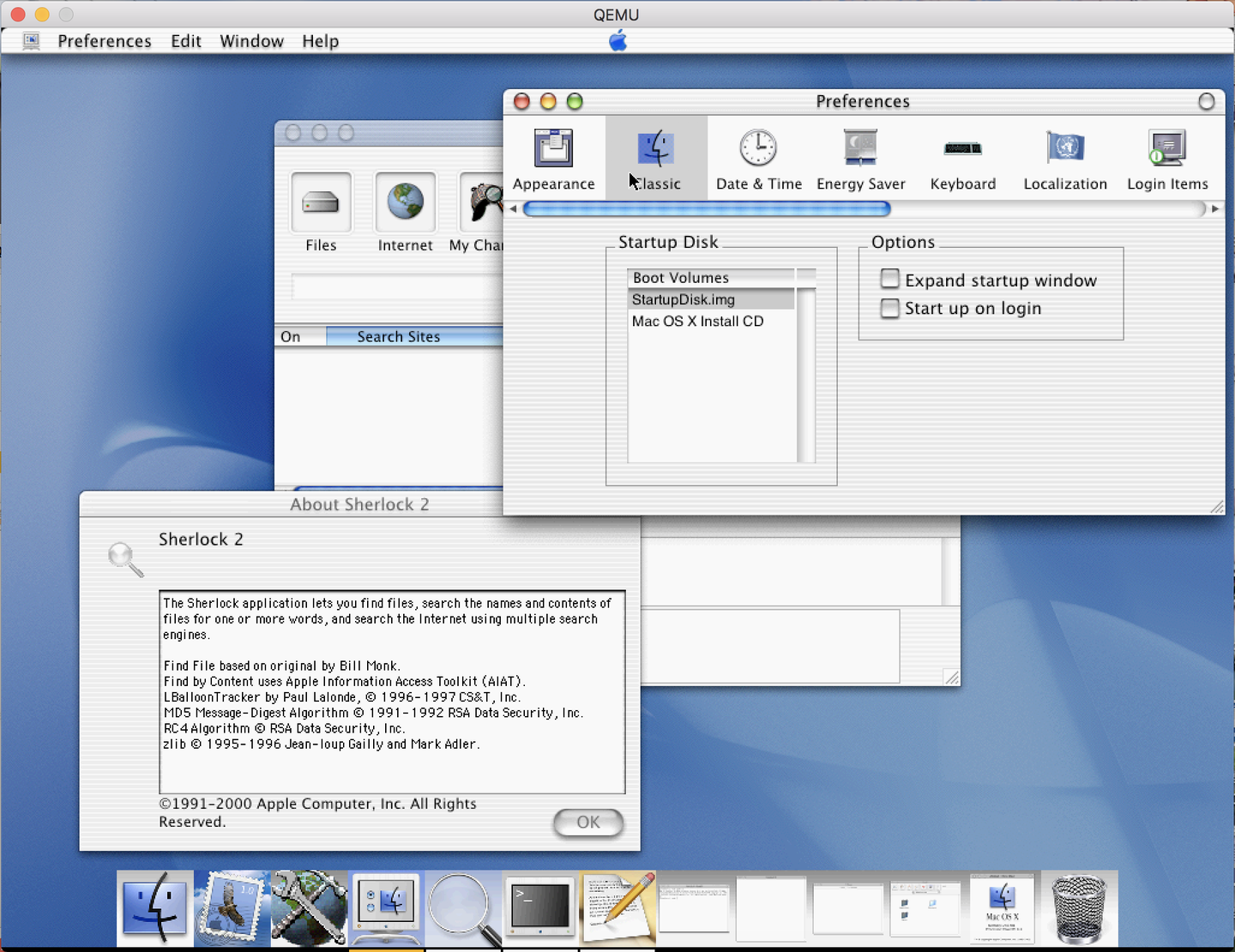Open the Appearance preferences pane

(553, 158)
